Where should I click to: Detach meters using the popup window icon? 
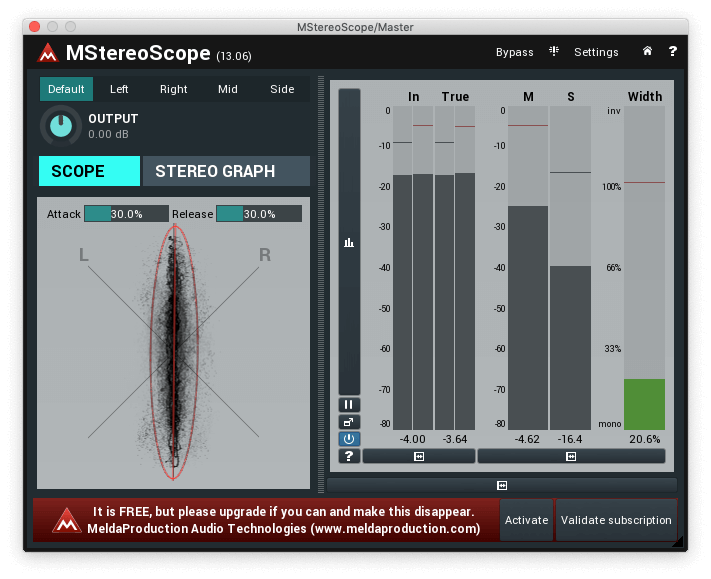click(x=349, y=422)
